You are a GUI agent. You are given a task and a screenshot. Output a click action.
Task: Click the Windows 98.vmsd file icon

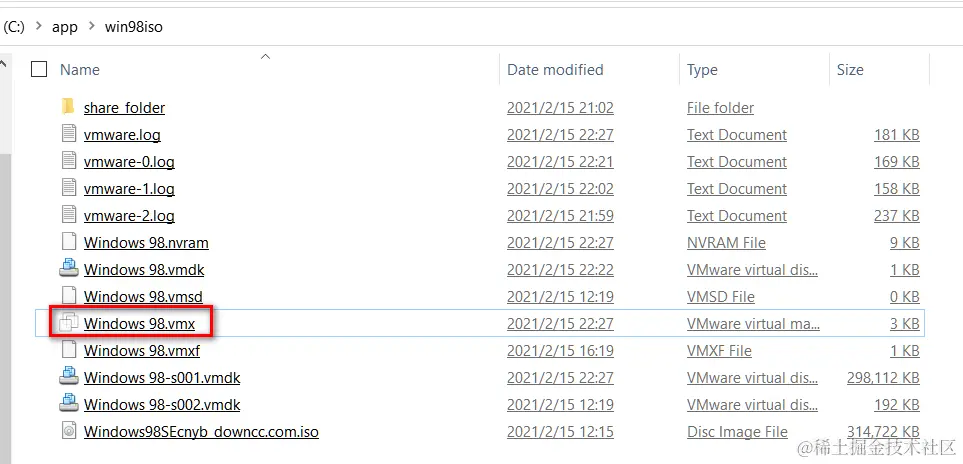(69, 296)
